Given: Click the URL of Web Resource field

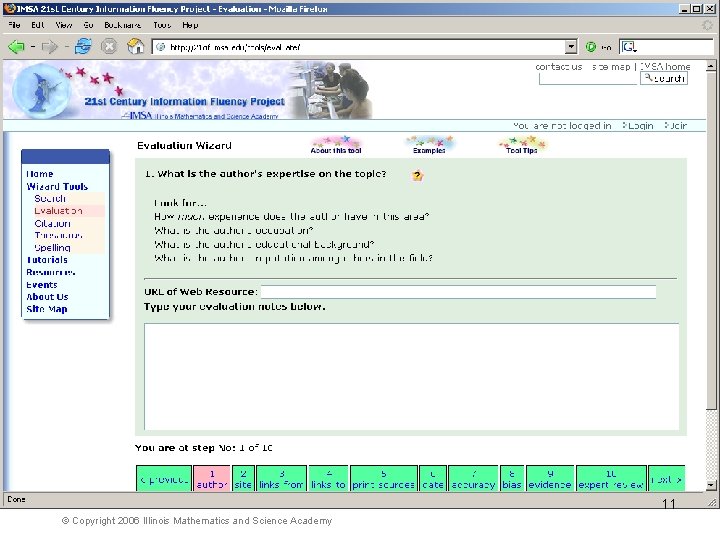Looking at the screenshot, I should tap(458, 292).
